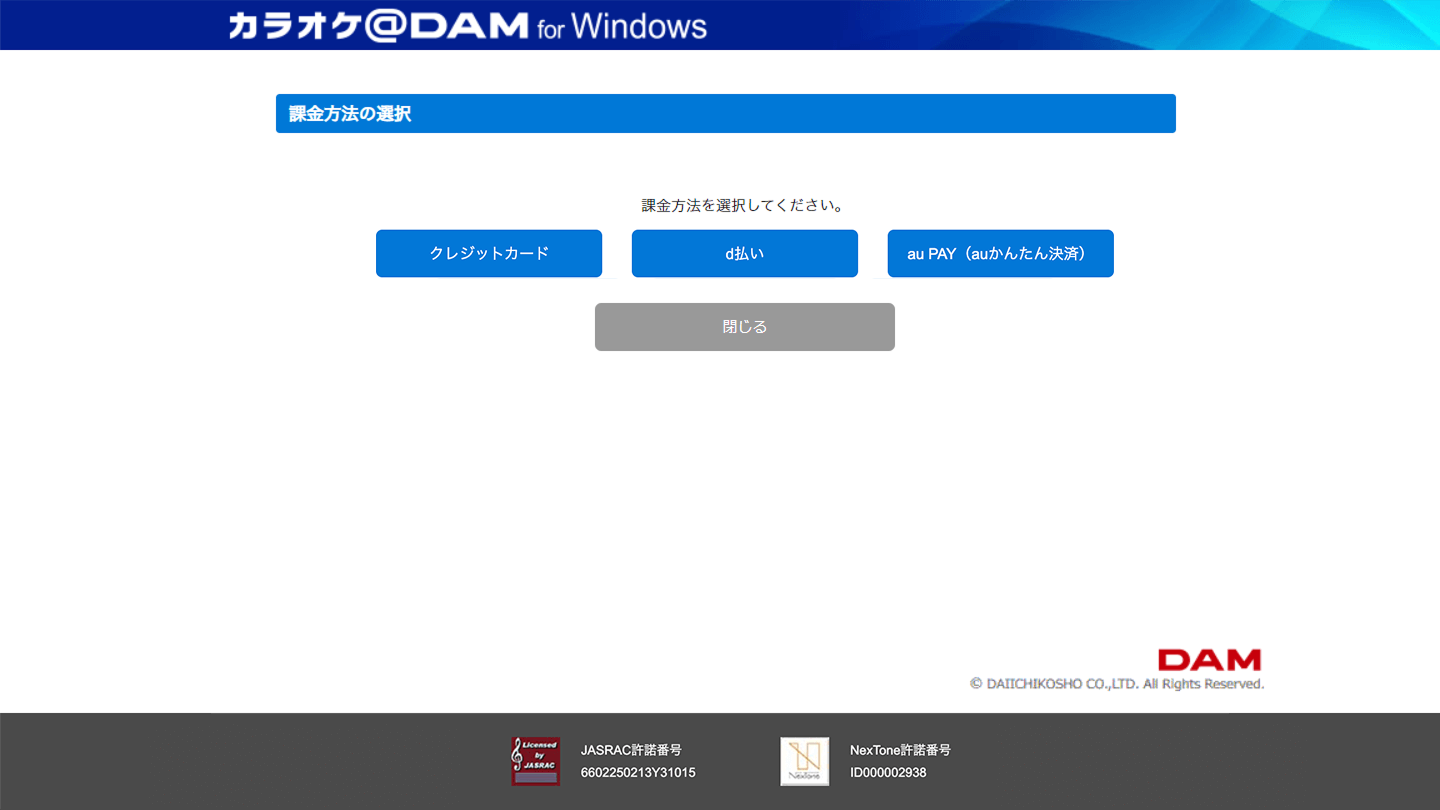Click the クレジットカード payment button

[x=489, y=253]
